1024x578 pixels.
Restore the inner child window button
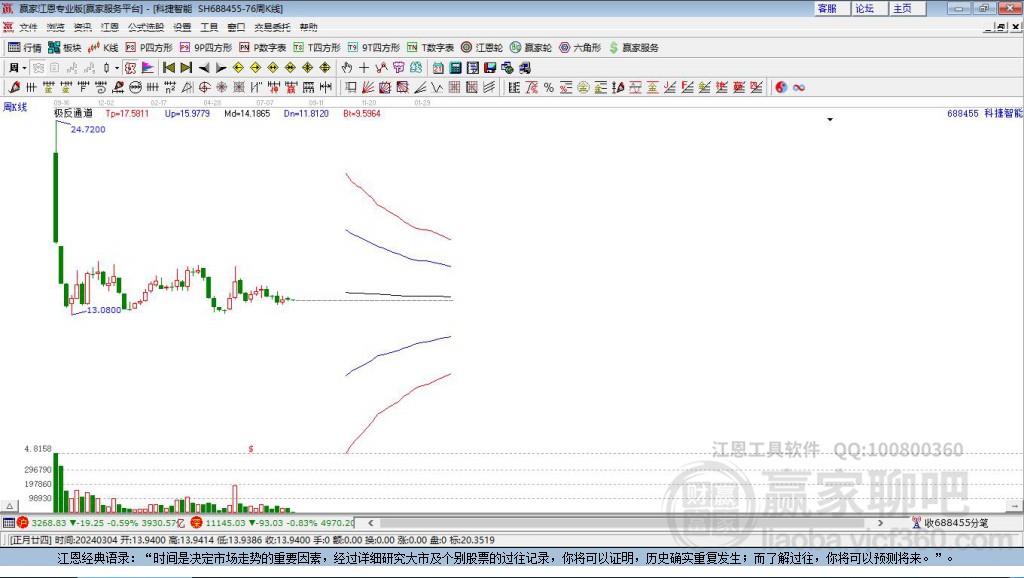[1002, 27]
